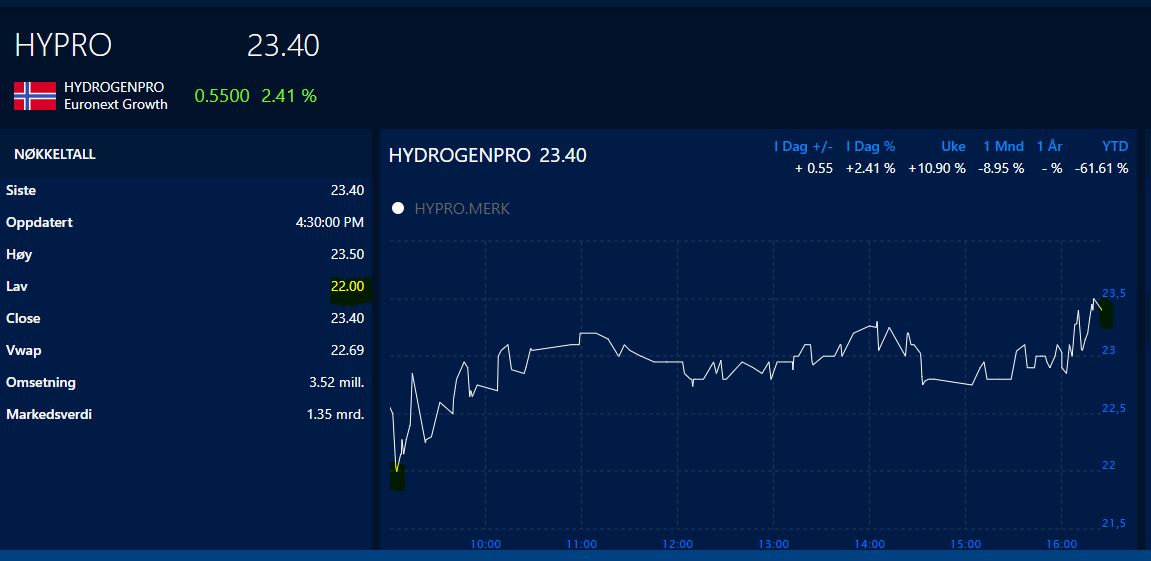Click the large 23.40 price in header
1151x561 pixels.
click(283, 46)
